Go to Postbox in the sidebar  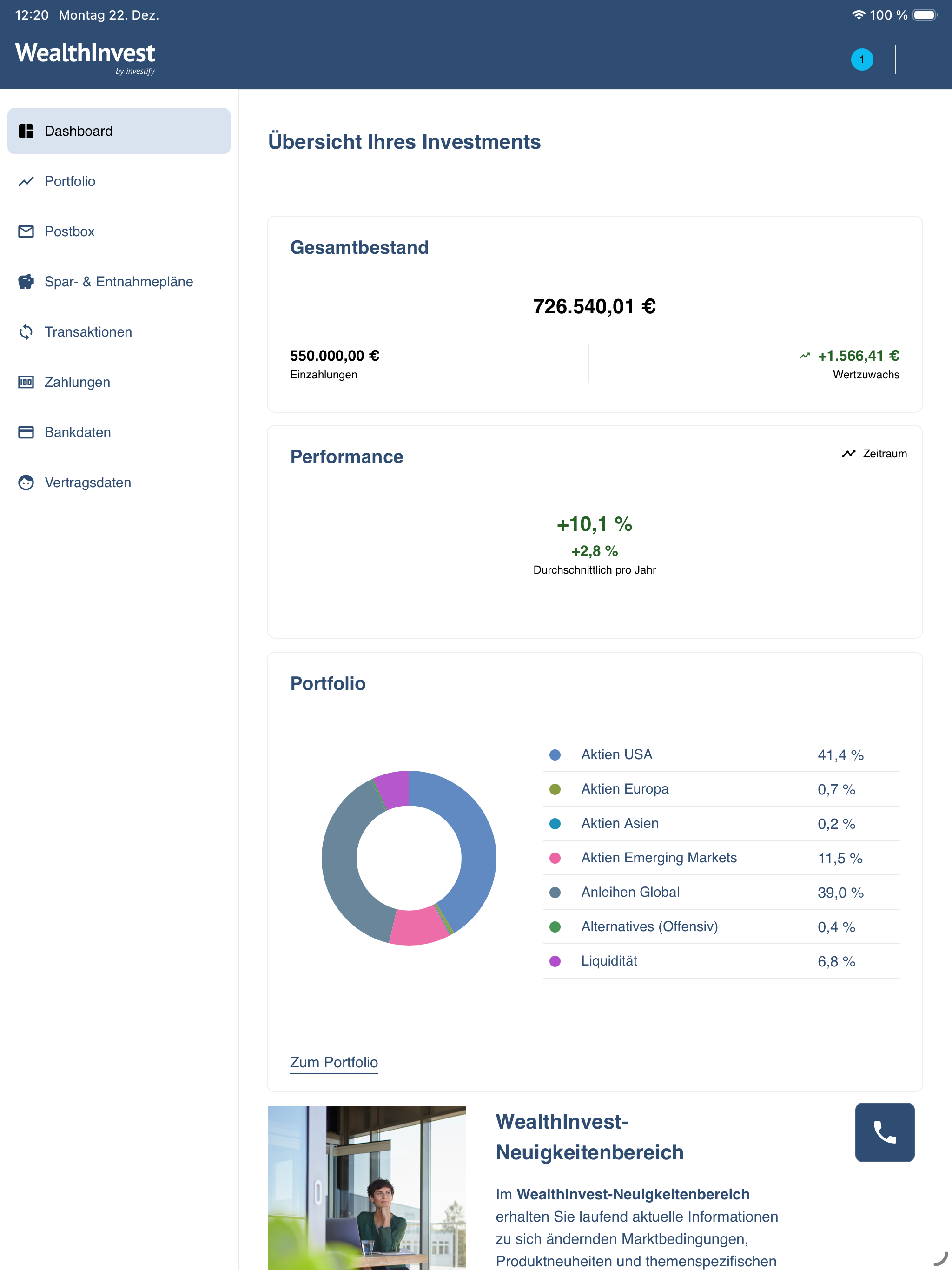[119, 232]
